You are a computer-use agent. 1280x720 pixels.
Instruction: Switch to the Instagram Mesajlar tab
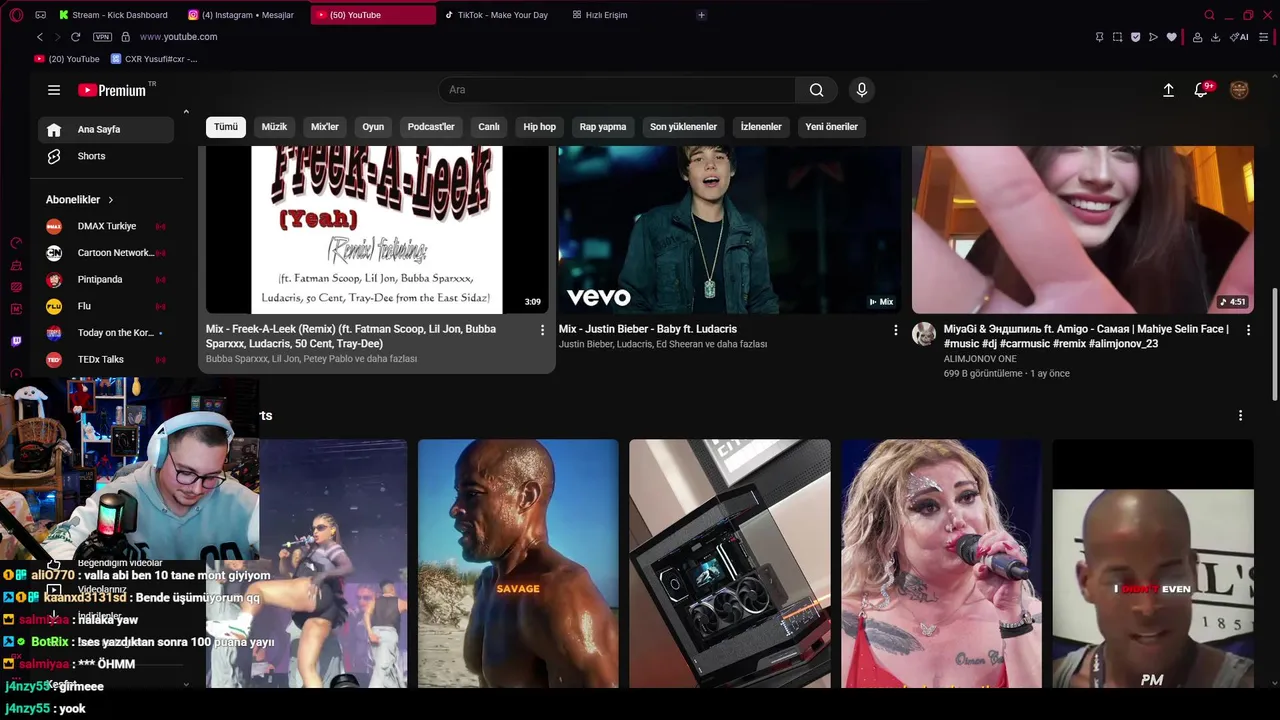[242, 15]
